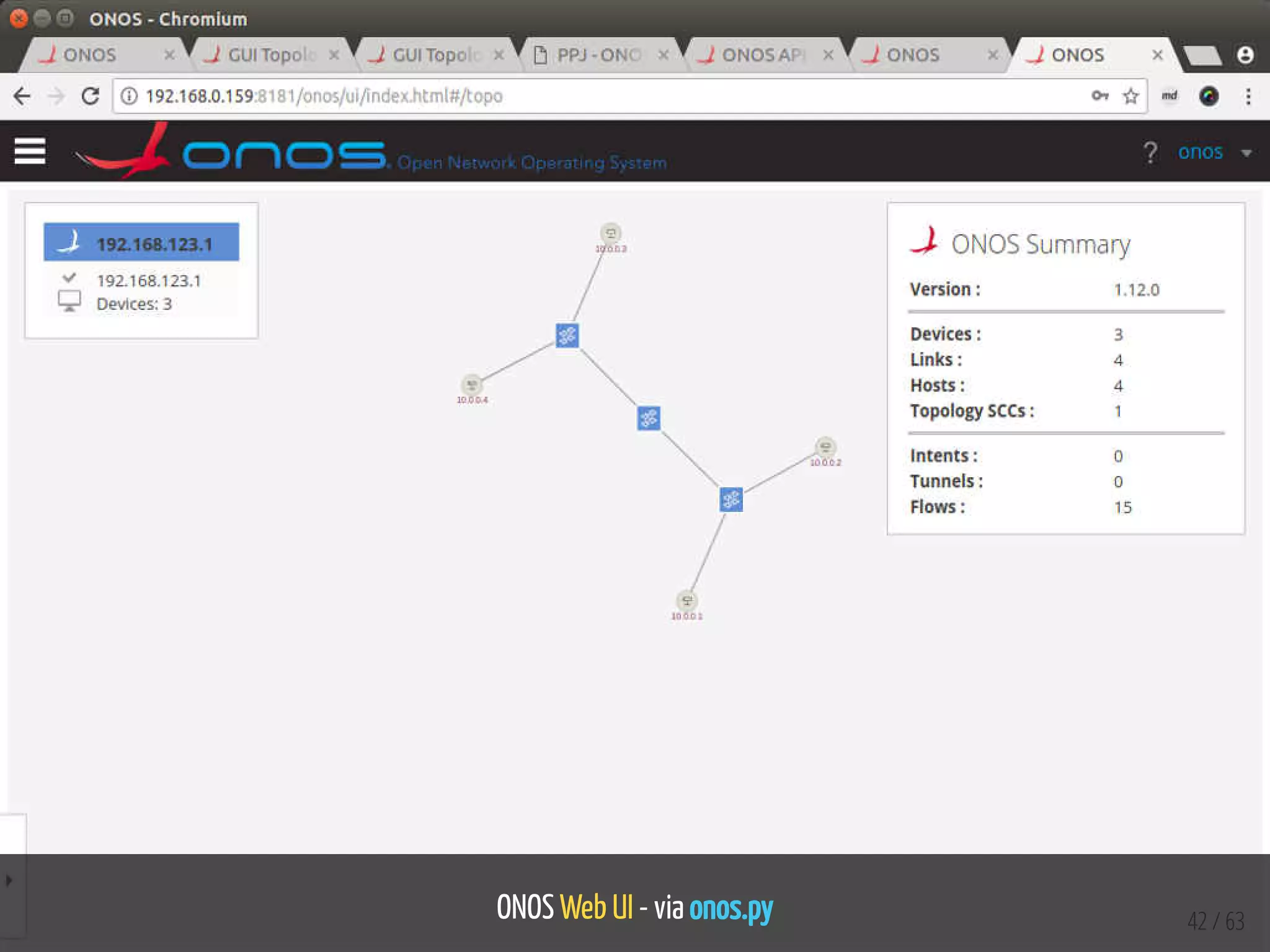Select host node 10.0.0.2
This screenshot has height=952, width=1270.
click(825, 447)
